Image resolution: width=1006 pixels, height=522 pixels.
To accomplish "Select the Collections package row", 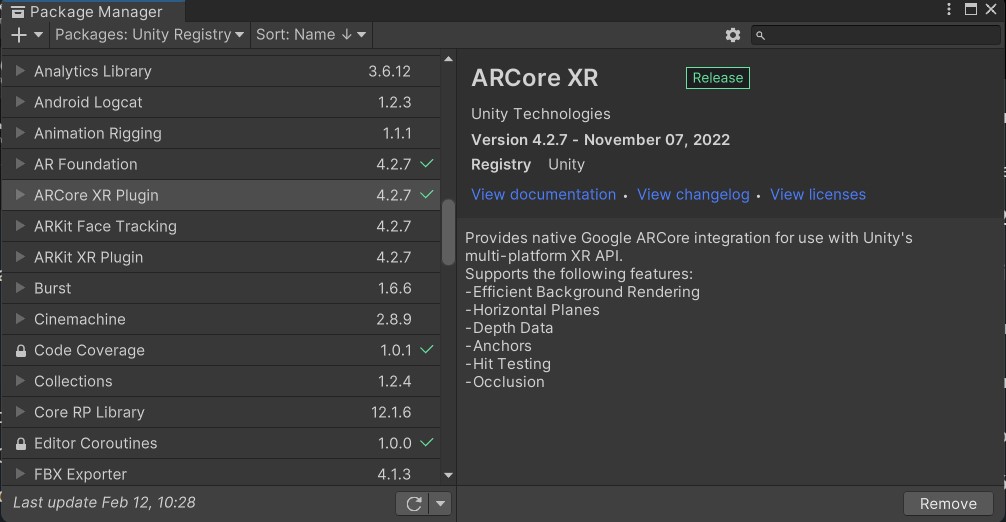I will pos(221,381).
